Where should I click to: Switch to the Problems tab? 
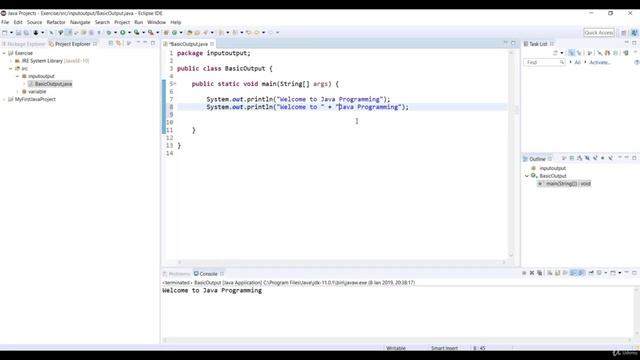click(x=176, y=274)
